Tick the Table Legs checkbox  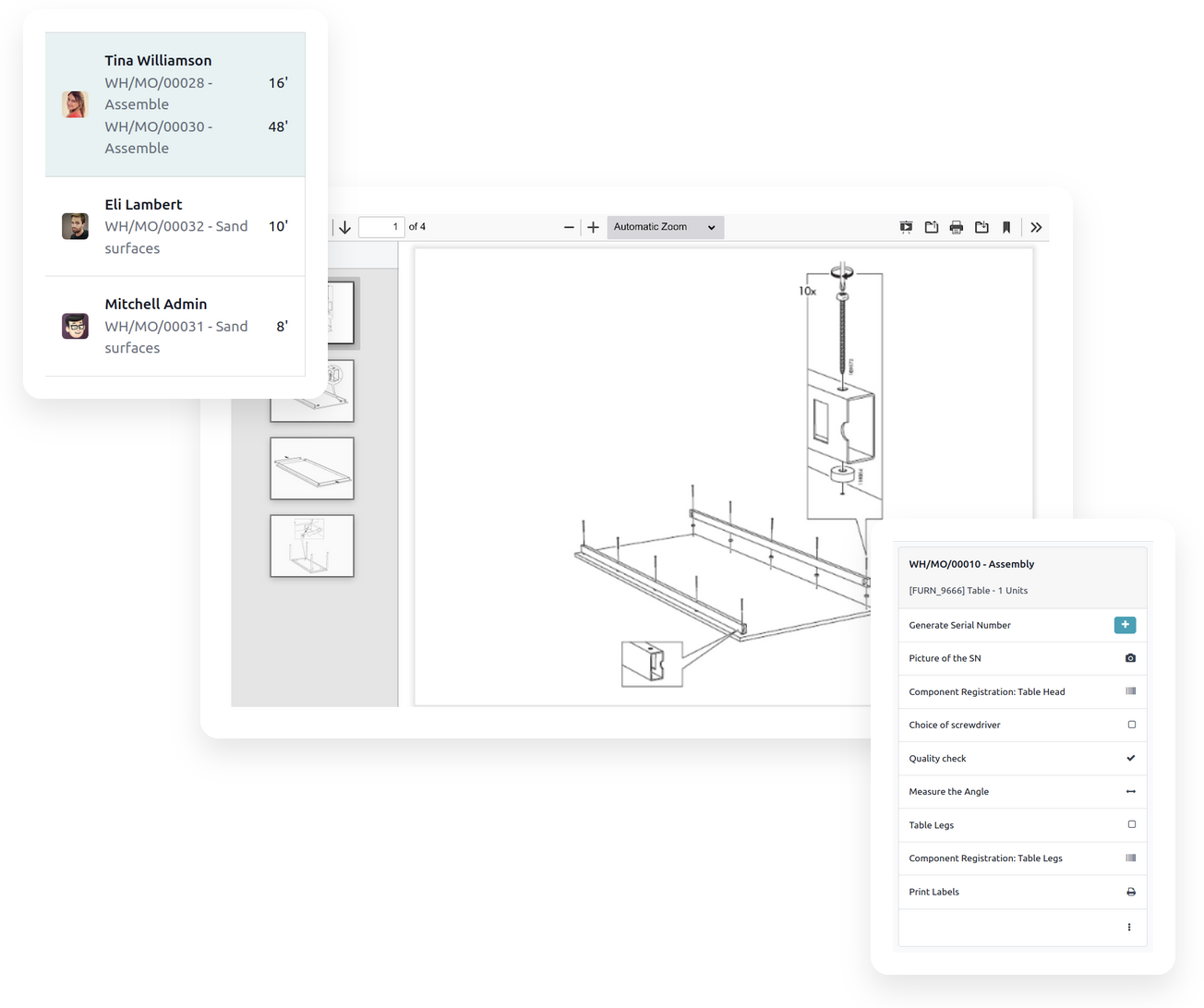1131,824
